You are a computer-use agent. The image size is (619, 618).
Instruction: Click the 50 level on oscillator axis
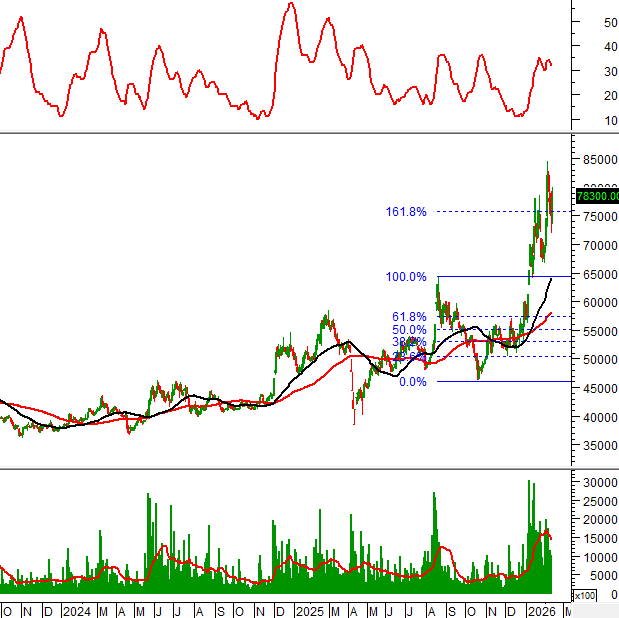[x=584, y=22]
